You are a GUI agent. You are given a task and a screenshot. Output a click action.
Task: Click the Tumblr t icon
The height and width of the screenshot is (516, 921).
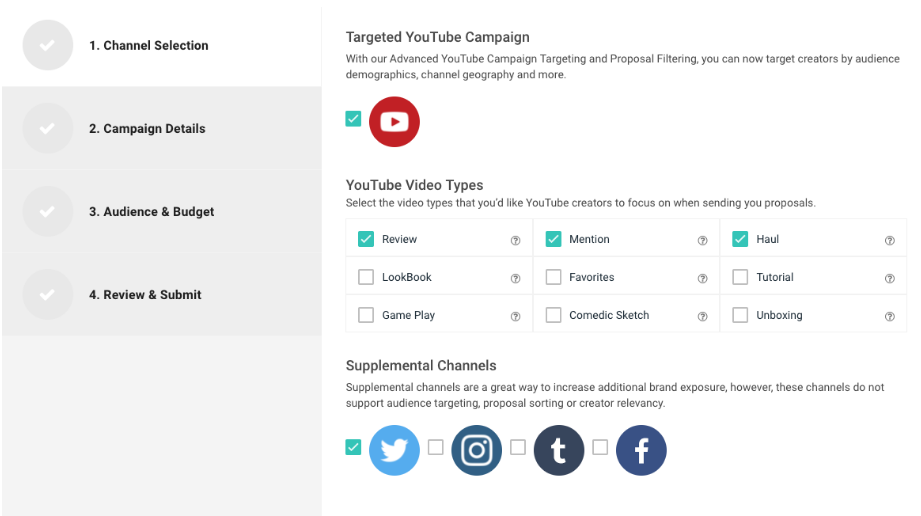pyautogui.click(x=559, y=450)
